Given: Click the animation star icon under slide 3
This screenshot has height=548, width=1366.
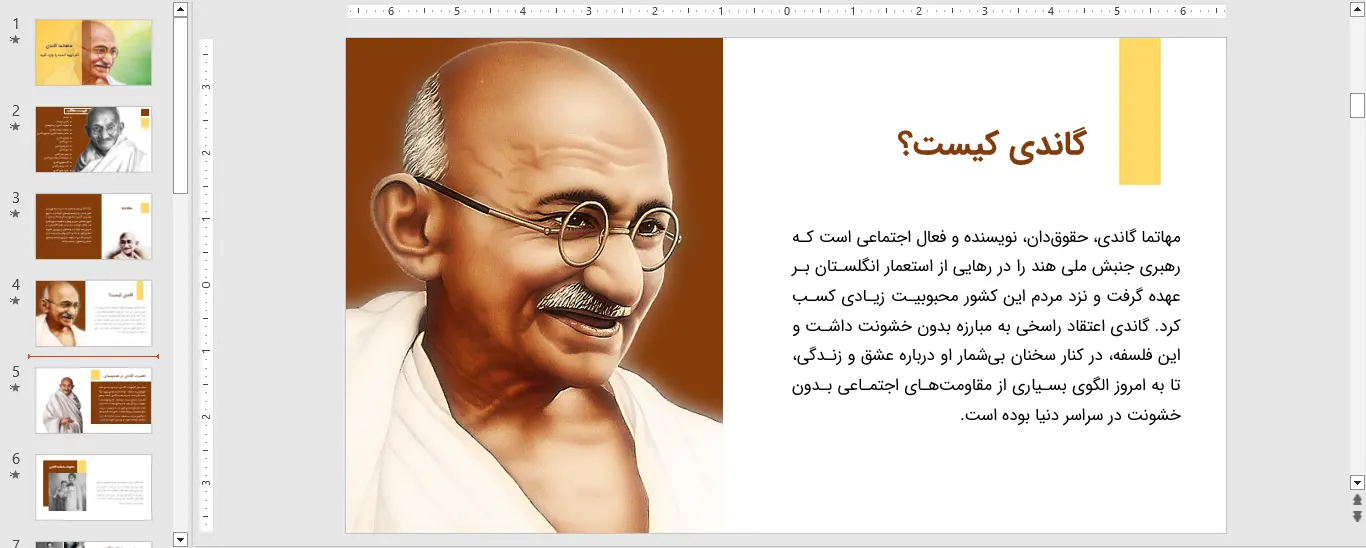Looking at the screenshot, I should [15, 214].
